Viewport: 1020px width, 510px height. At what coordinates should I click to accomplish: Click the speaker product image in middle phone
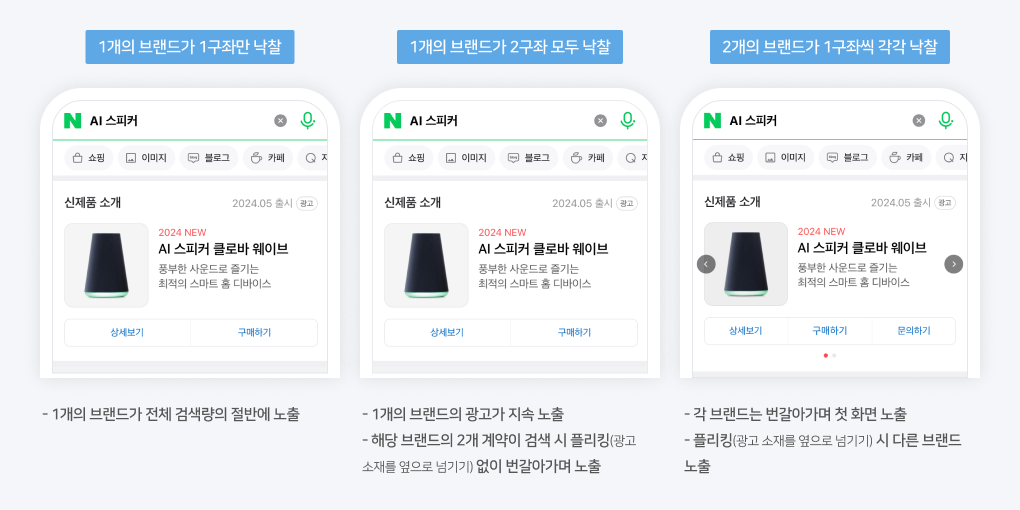coord(426,265)
